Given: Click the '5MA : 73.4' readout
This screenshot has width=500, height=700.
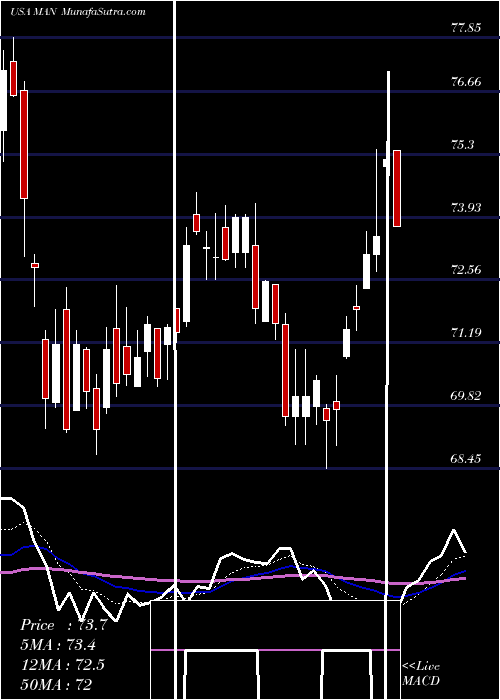Looking at the screenshot, I should [x=58, y=645].
